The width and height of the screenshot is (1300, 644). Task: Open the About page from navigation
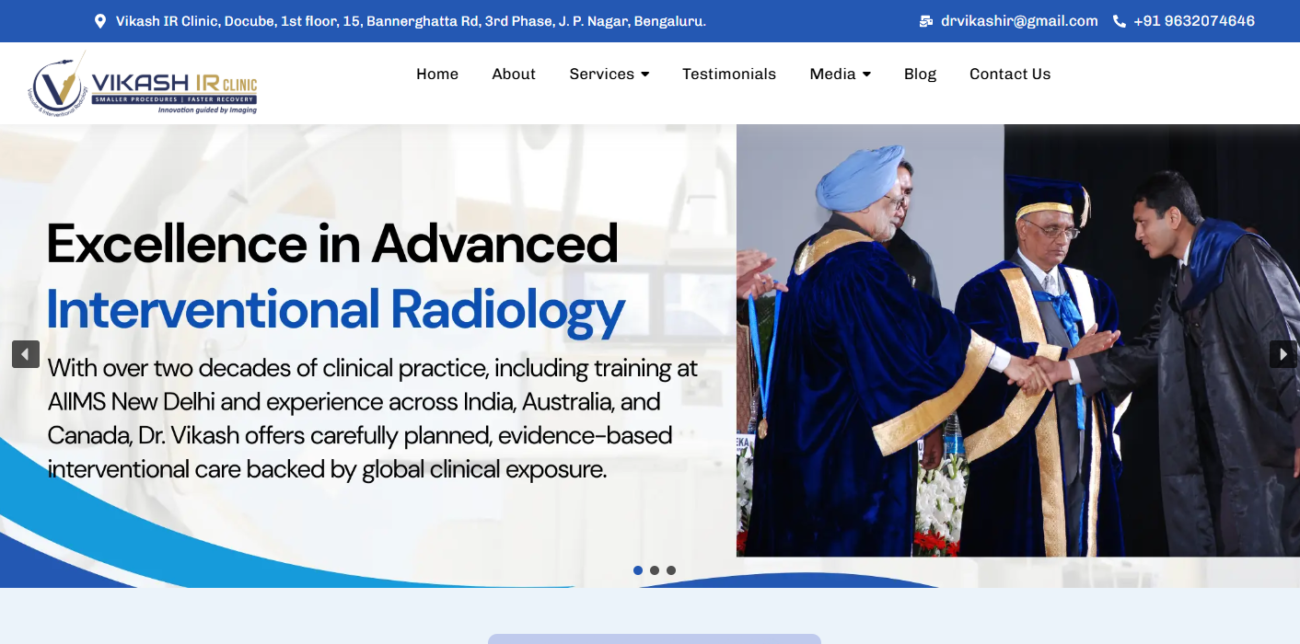point(513,74)
